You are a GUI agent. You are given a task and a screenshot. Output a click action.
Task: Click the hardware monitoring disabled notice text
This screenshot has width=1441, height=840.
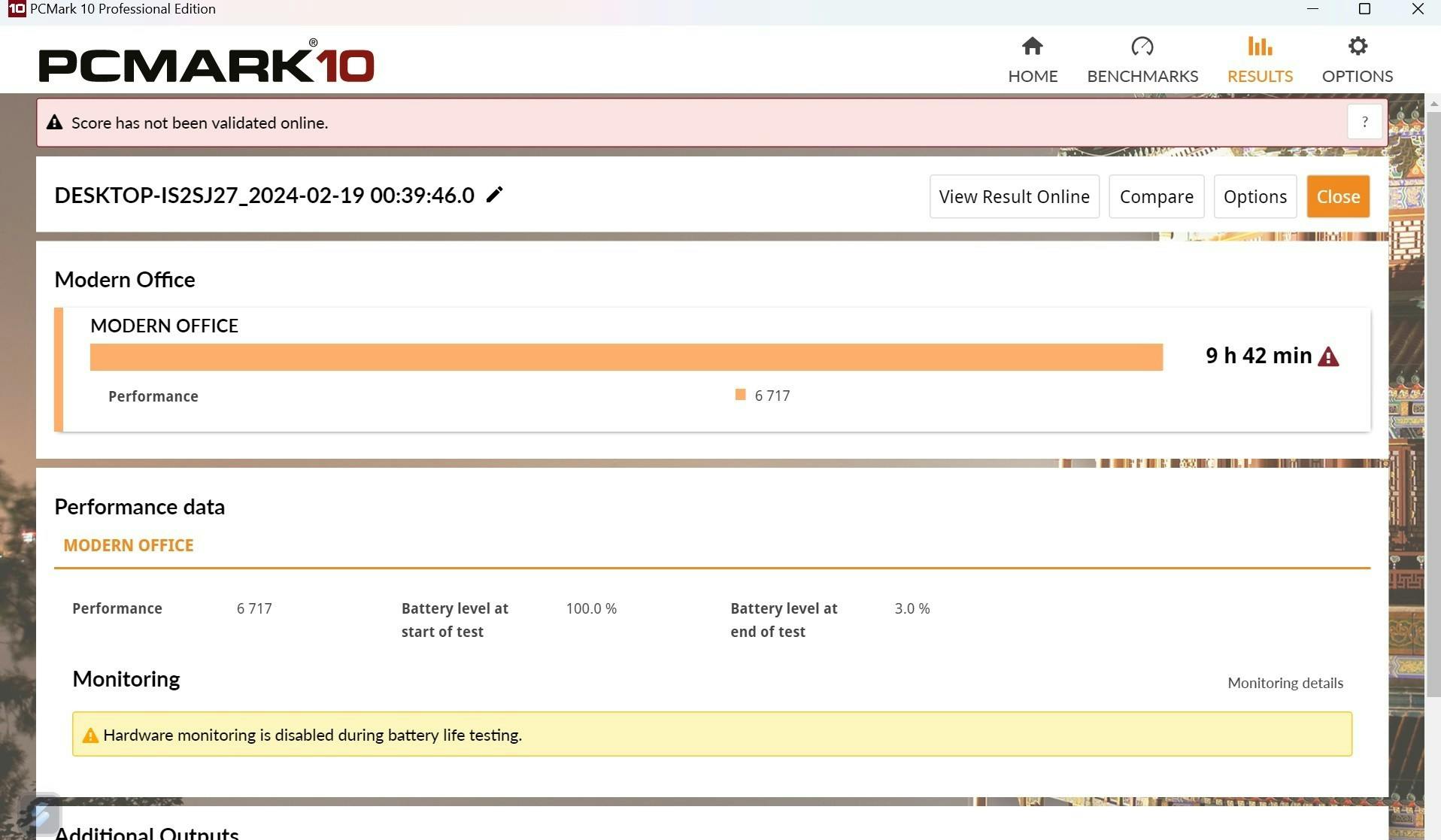pos(312,735)
